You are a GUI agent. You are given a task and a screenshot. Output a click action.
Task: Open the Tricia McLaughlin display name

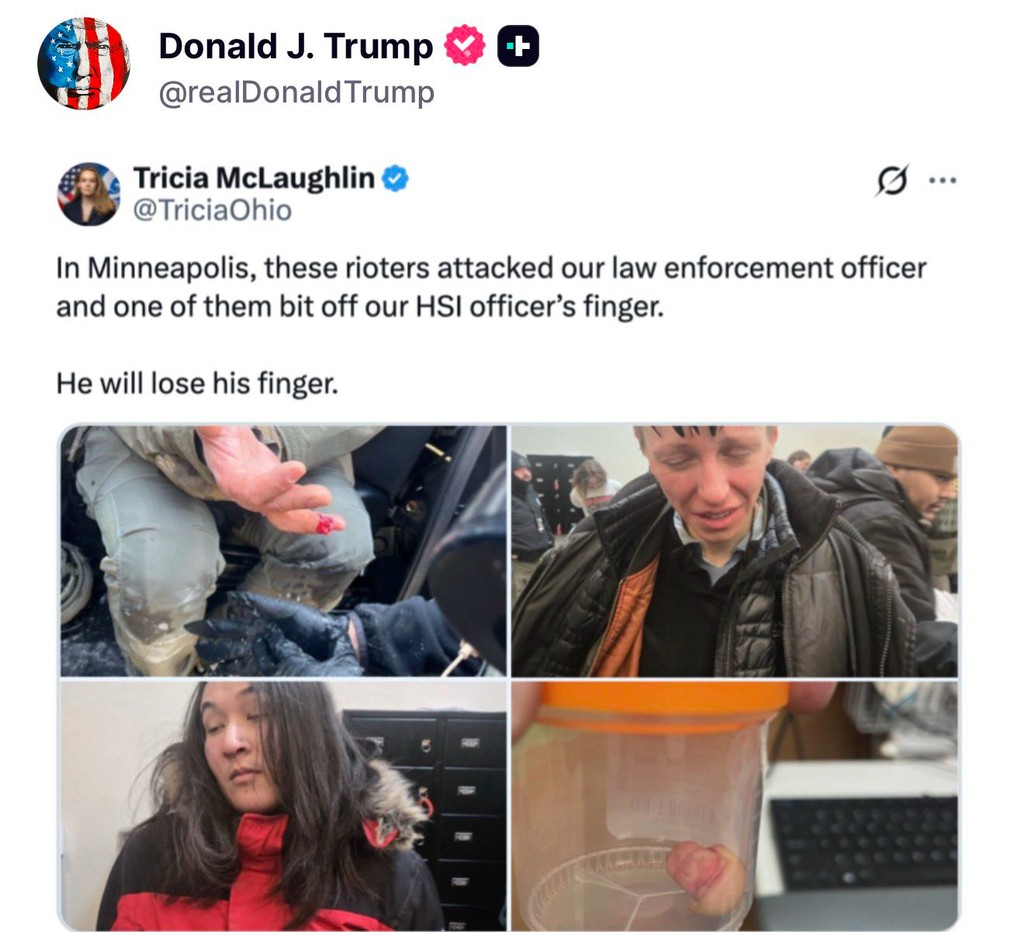tap(254, 178)
